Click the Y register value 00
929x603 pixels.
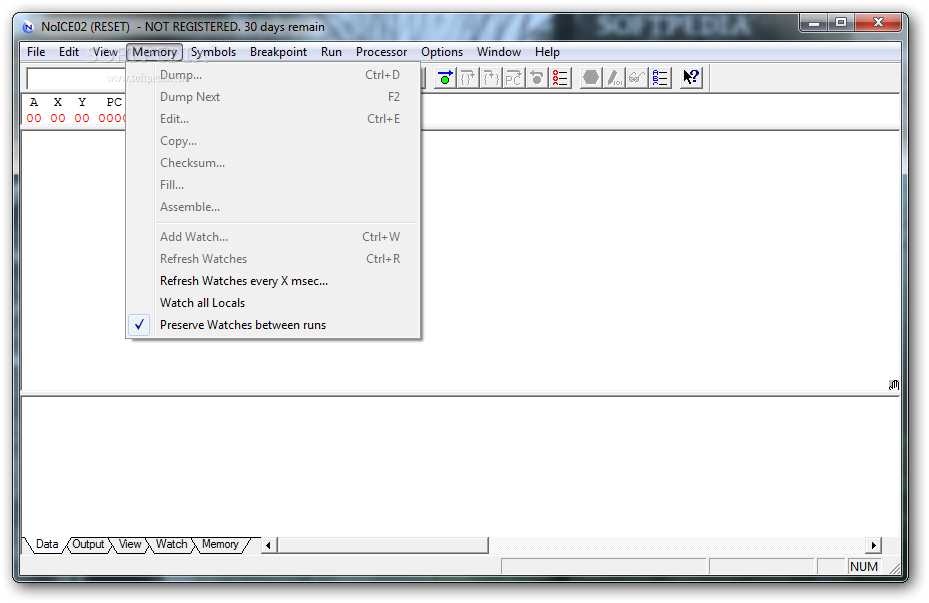[82, 118]
